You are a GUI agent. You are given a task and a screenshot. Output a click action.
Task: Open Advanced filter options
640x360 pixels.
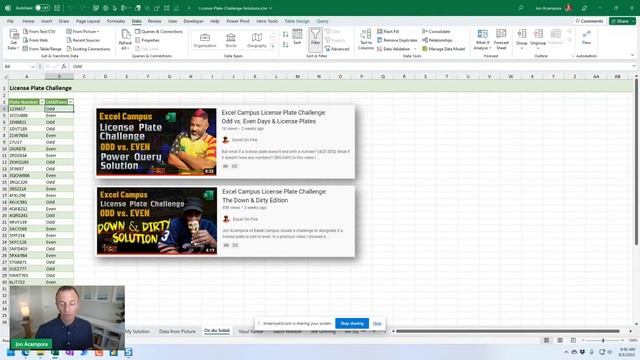click(337, 49)
